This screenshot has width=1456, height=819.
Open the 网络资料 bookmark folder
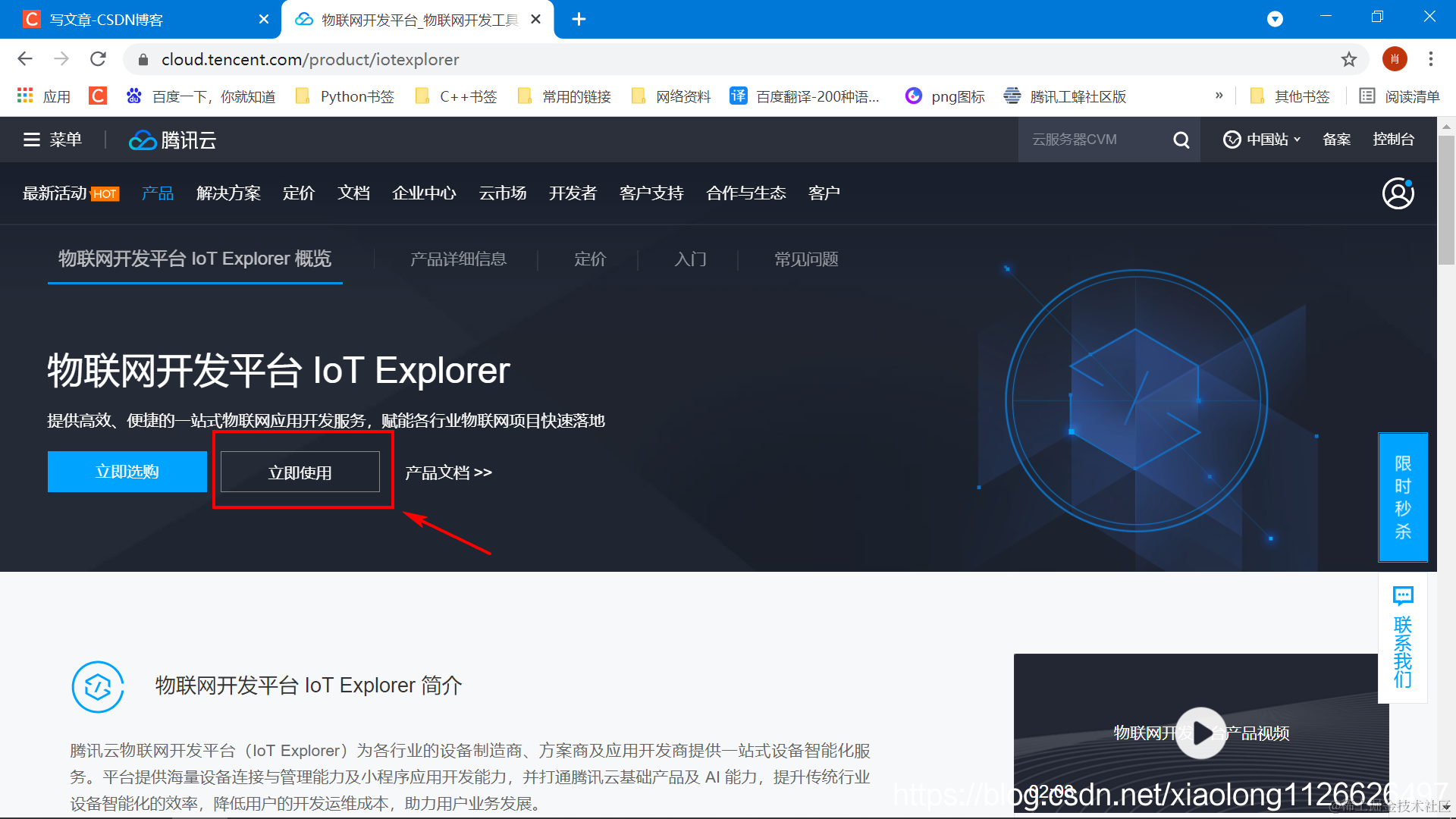point(670,96)
